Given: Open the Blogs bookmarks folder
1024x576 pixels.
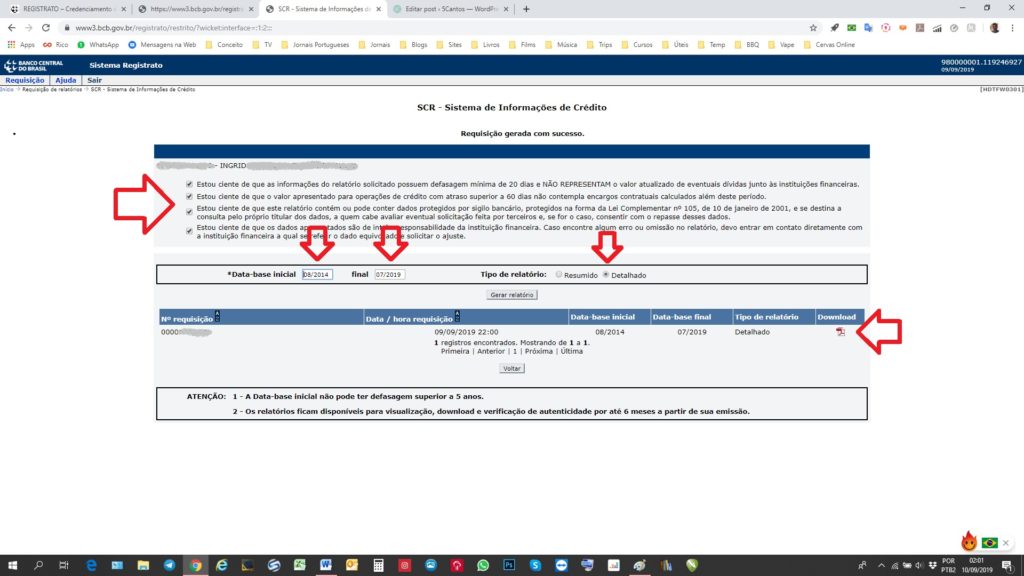Looking at the screenshot, I should click(x=413, y=45).
